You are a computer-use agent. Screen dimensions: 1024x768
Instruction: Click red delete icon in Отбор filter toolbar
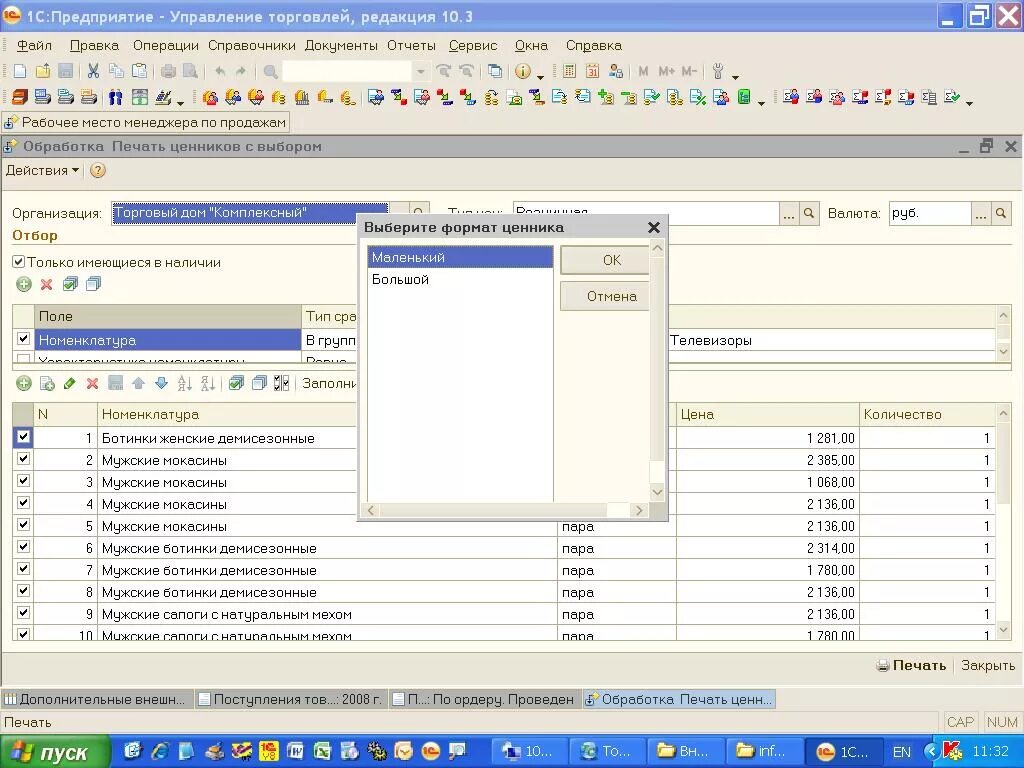[x=46, y=284]
